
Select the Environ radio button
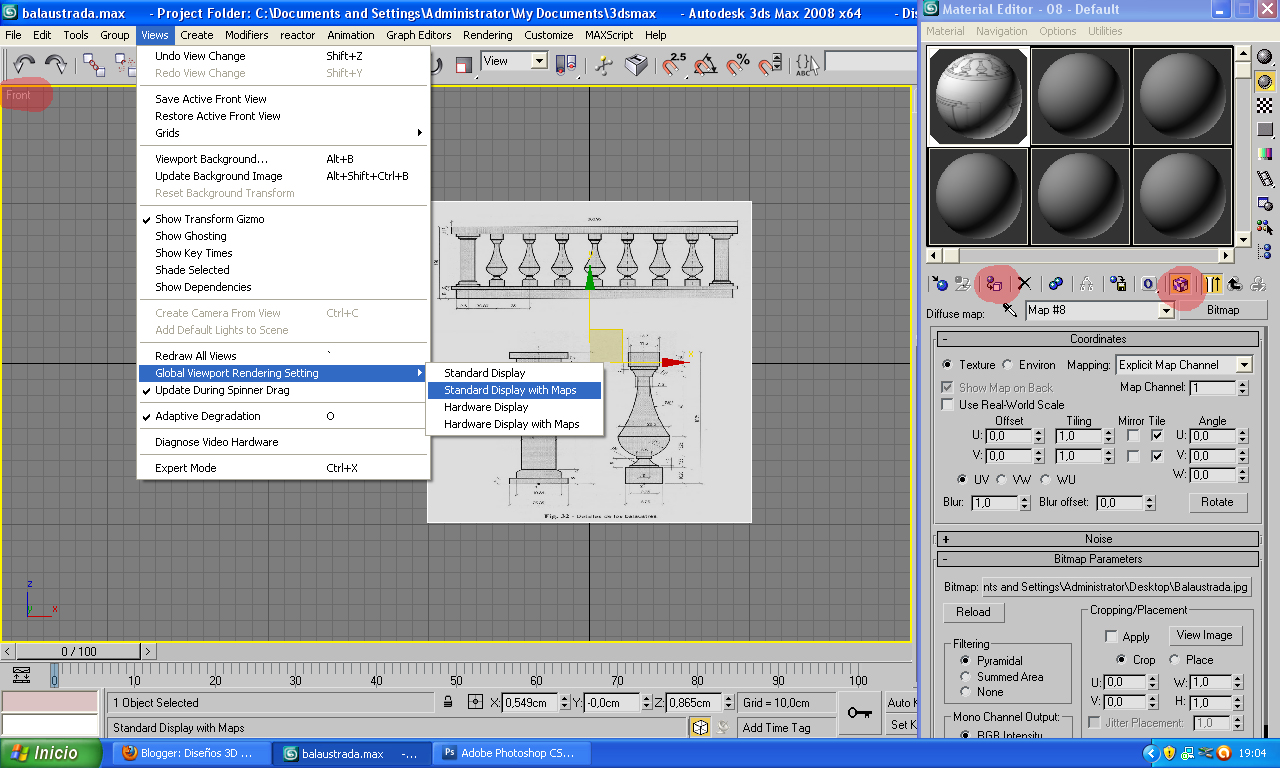(x=1008, y=365)
